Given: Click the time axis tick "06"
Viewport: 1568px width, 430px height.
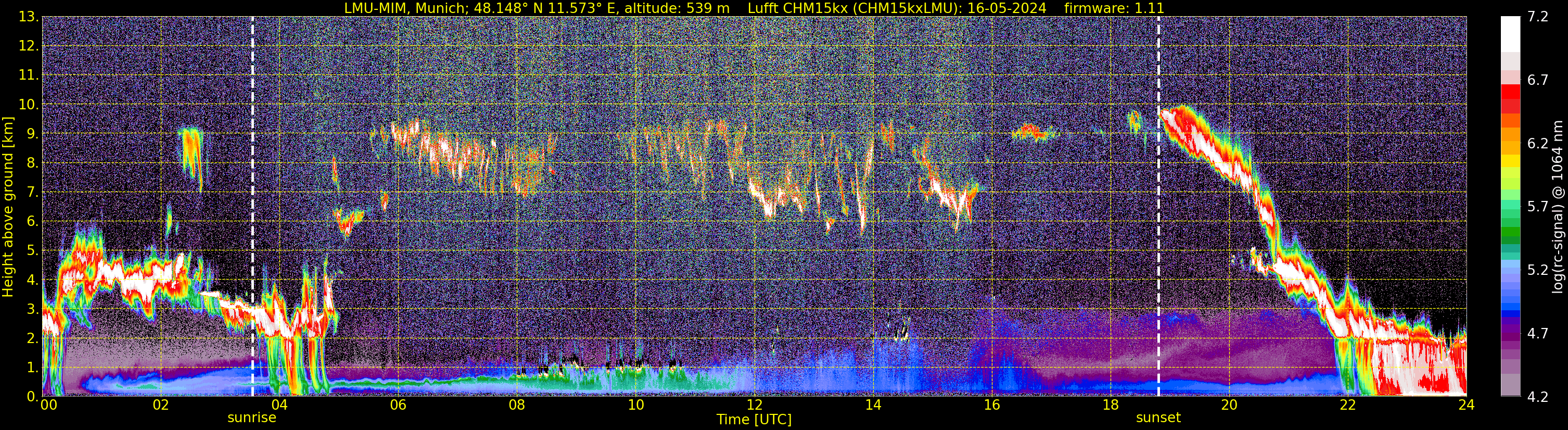Looking at the screenshot, I should (x=398, y=405).
